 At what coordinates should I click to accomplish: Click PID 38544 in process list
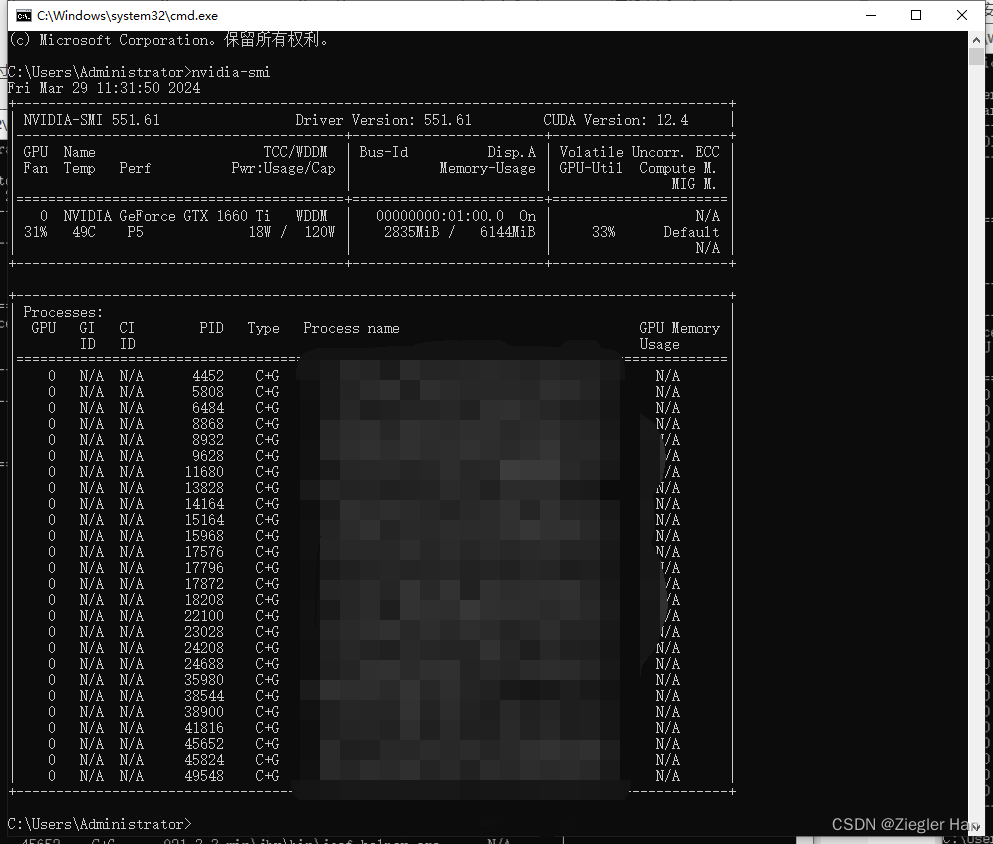coord(204,696)
